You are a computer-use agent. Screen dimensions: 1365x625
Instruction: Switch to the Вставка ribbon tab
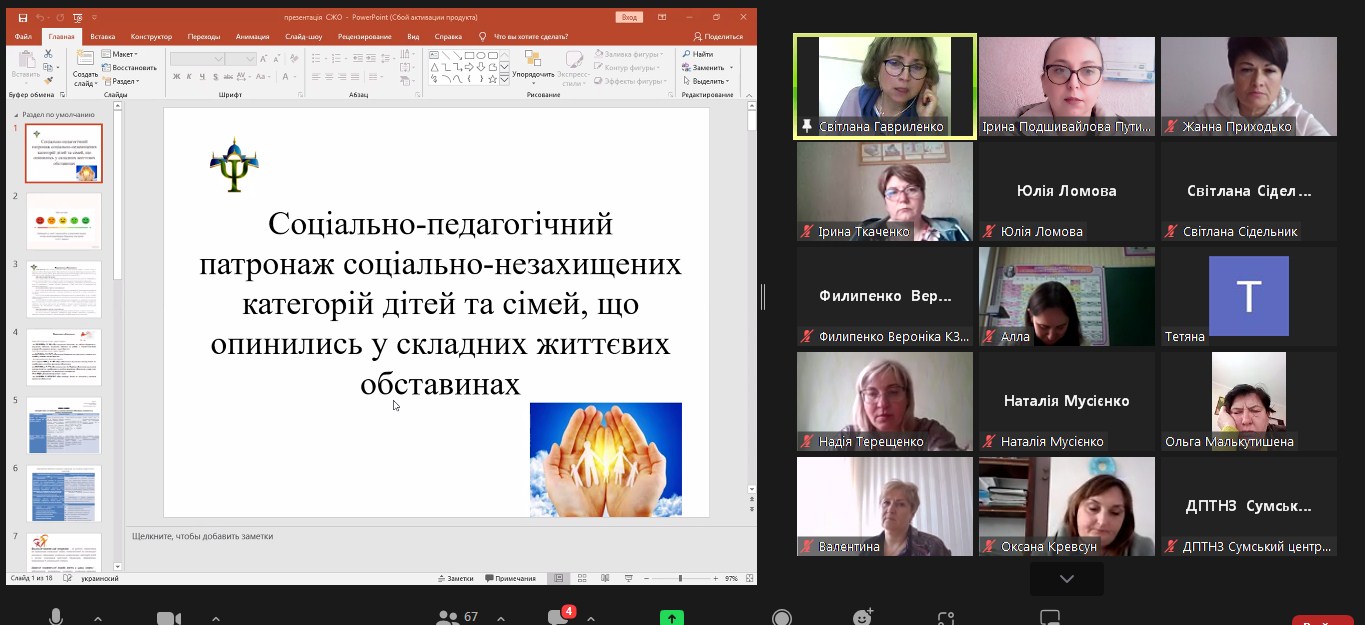point(102,37)
